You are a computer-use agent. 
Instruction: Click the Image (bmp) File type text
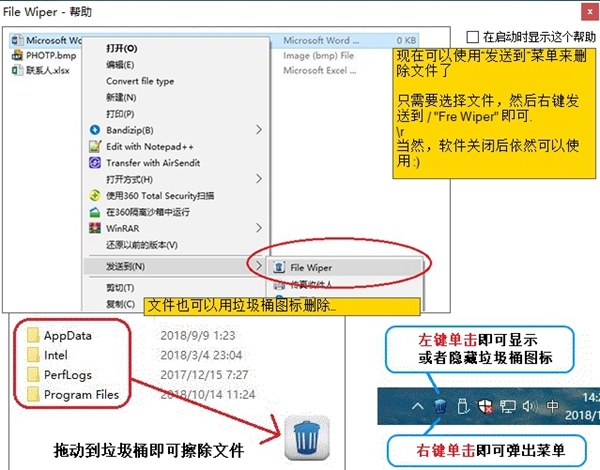tap(319, 55)
